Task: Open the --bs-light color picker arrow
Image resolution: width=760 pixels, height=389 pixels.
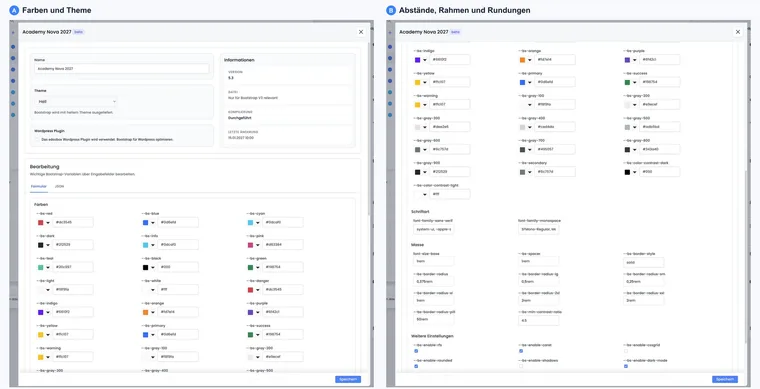Action: 48,290
